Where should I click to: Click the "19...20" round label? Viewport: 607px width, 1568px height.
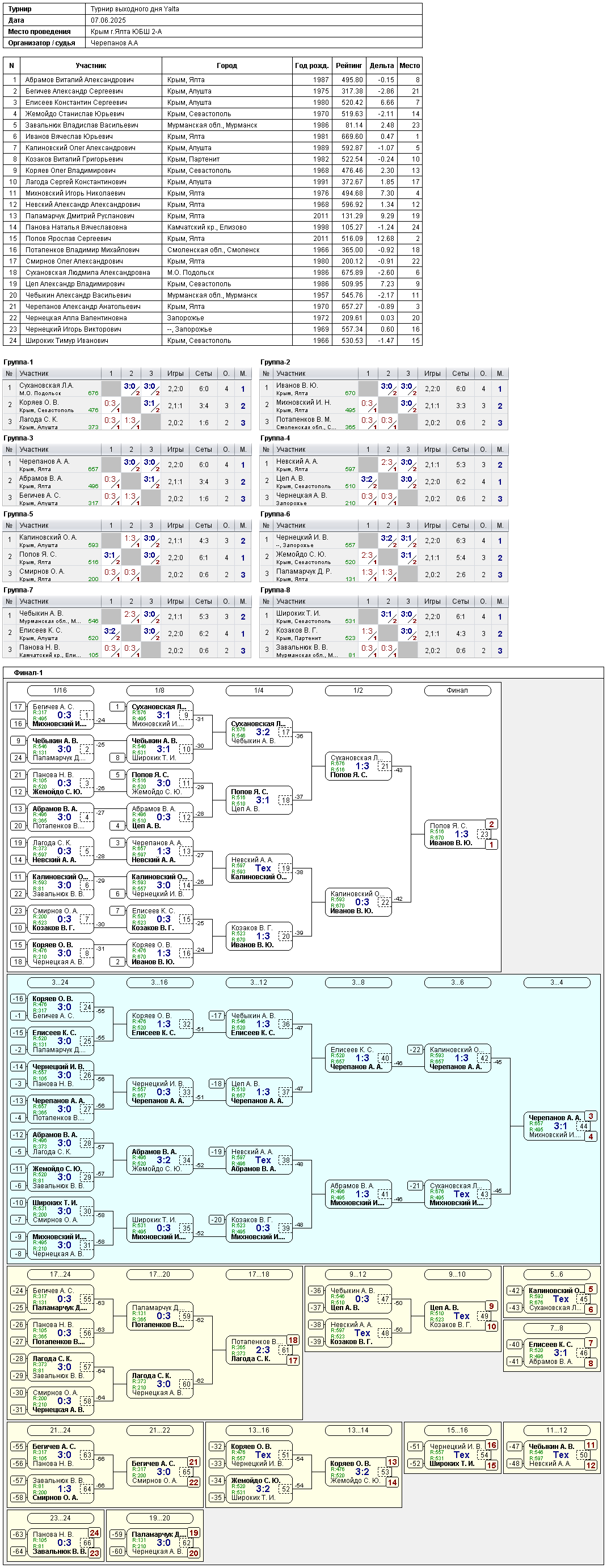(x=159, y=1518)
